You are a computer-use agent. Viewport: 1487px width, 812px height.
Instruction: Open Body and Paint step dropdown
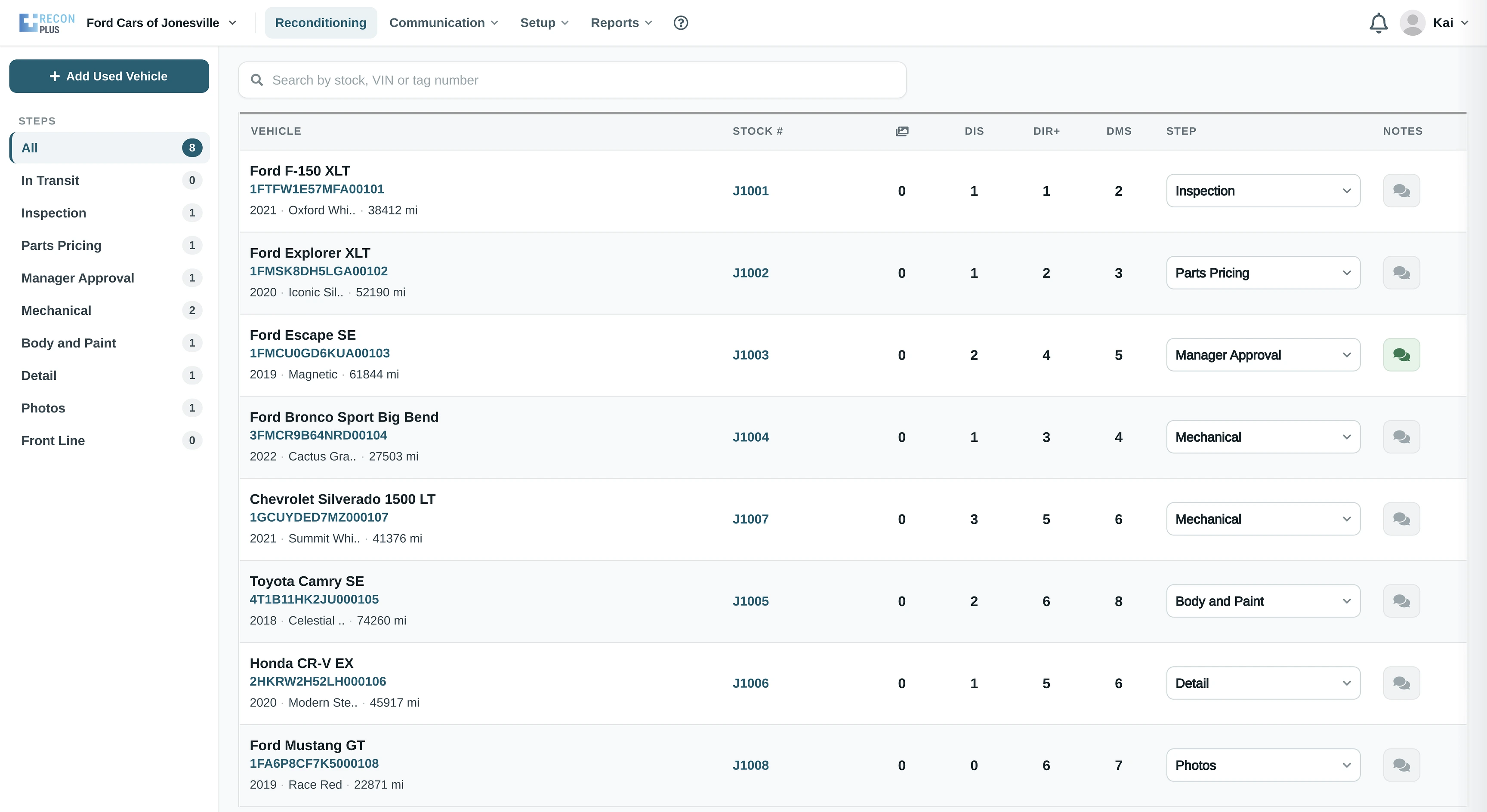pos(1263,601)
